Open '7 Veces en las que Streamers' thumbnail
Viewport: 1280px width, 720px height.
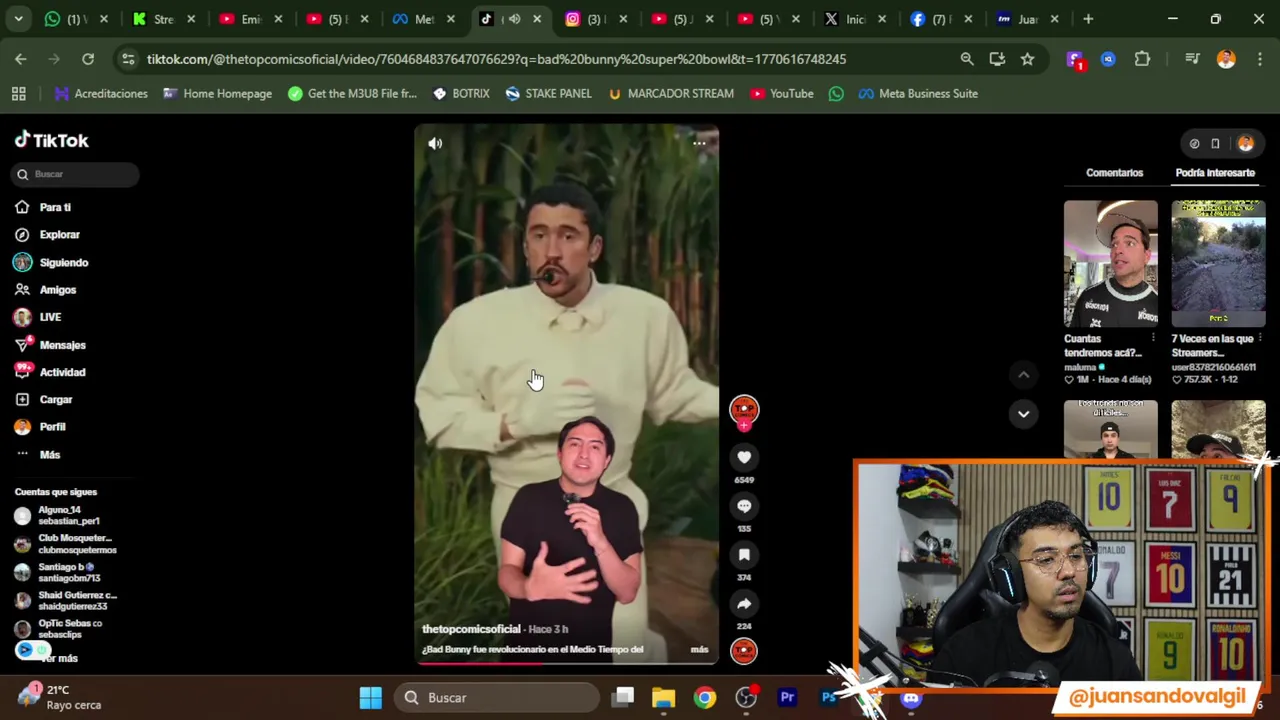1218,264
